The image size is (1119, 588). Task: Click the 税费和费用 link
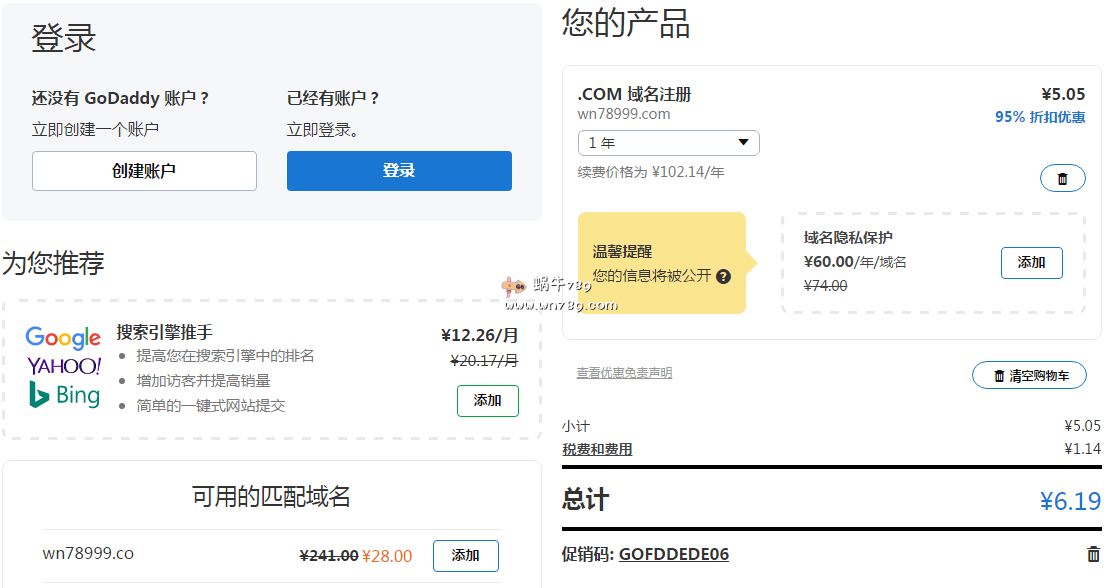[x=597, y=449]
